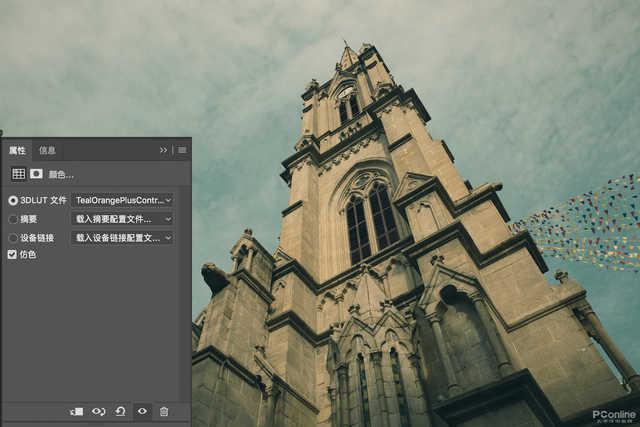This screenshot has width=640, height=427.
Task: Open the 载入摘要配置文件 dropdown
Action: click(122, 219)
